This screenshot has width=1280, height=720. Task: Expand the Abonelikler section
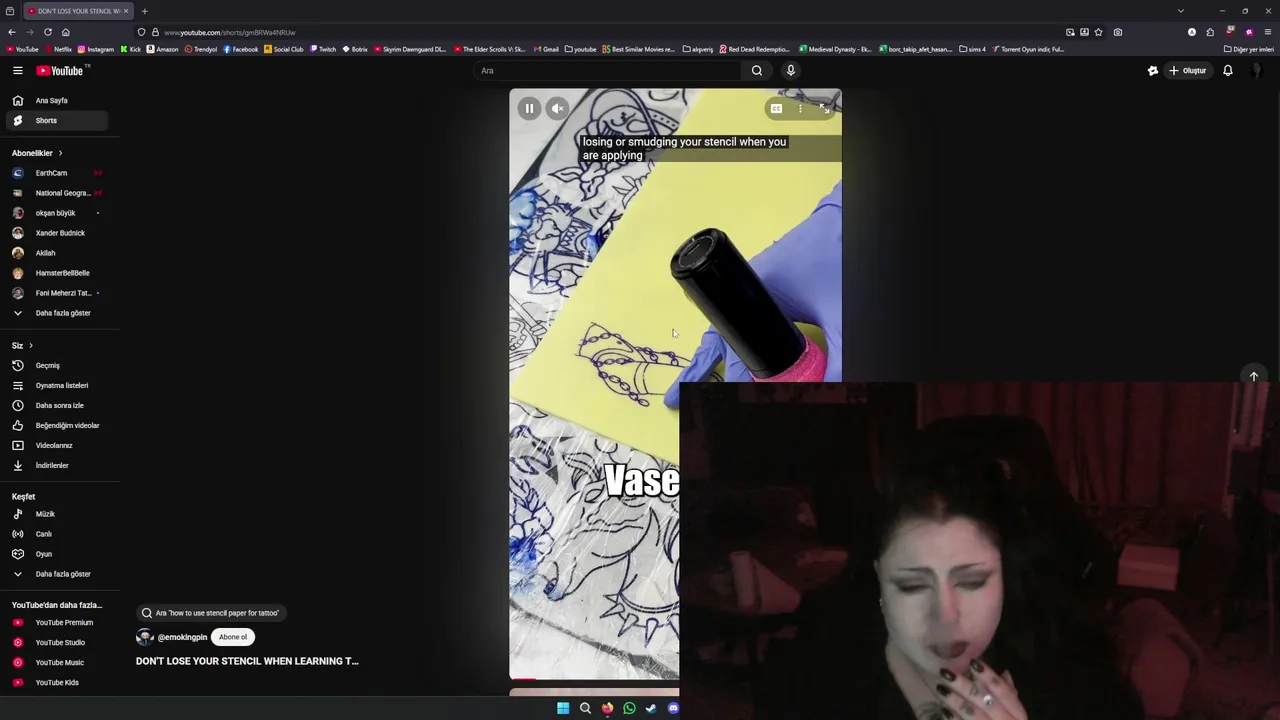[37, 153]
